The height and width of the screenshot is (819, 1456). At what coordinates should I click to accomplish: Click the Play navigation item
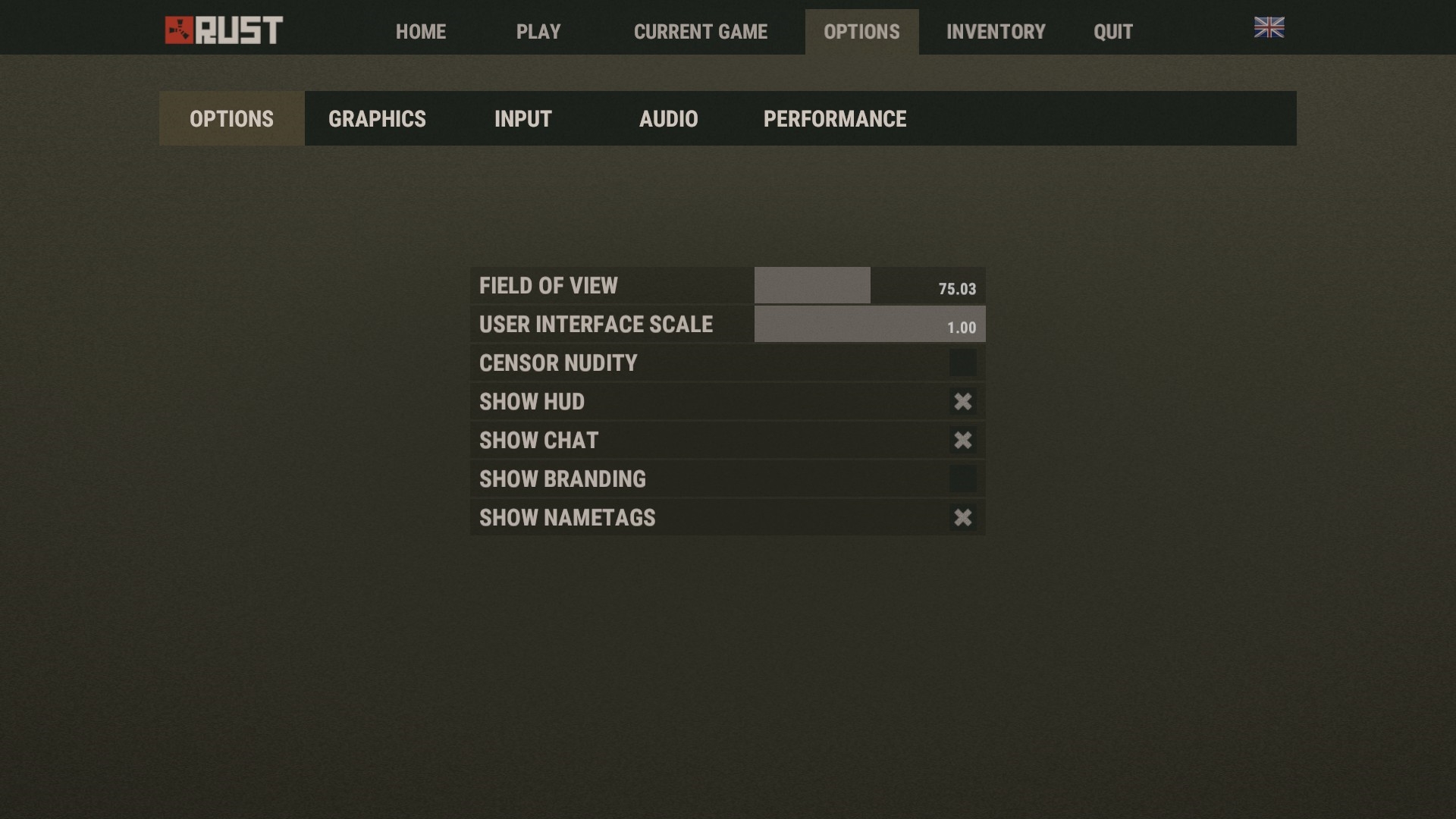(538, 31)
